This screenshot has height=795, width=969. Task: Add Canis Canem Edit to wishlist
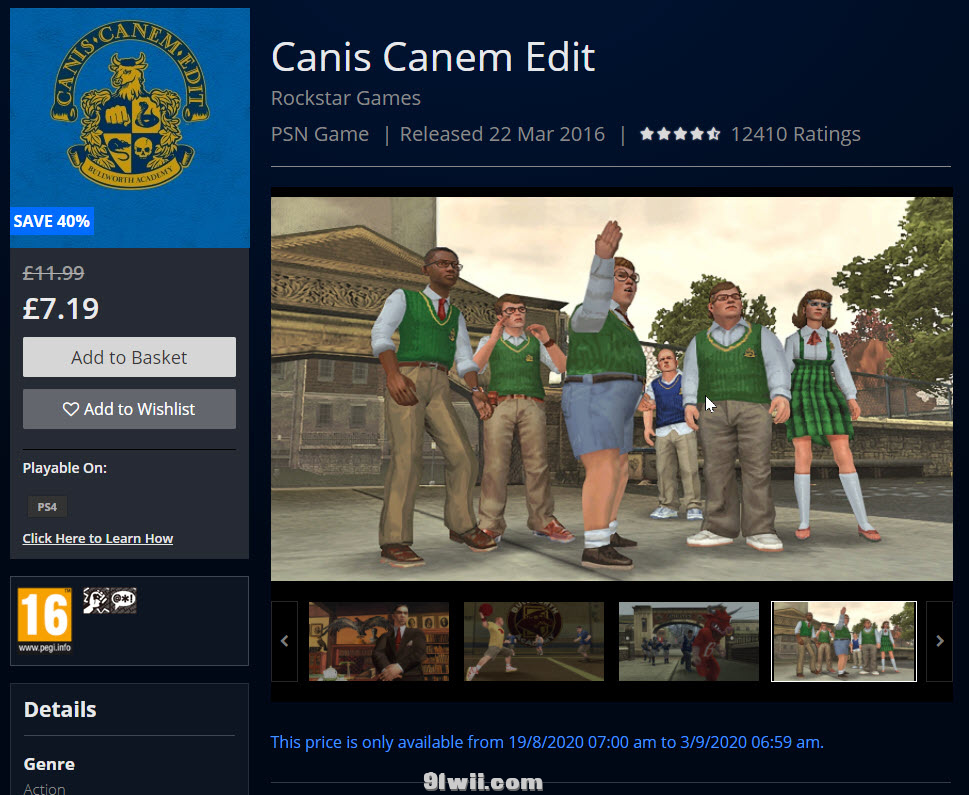coord(129,409)
